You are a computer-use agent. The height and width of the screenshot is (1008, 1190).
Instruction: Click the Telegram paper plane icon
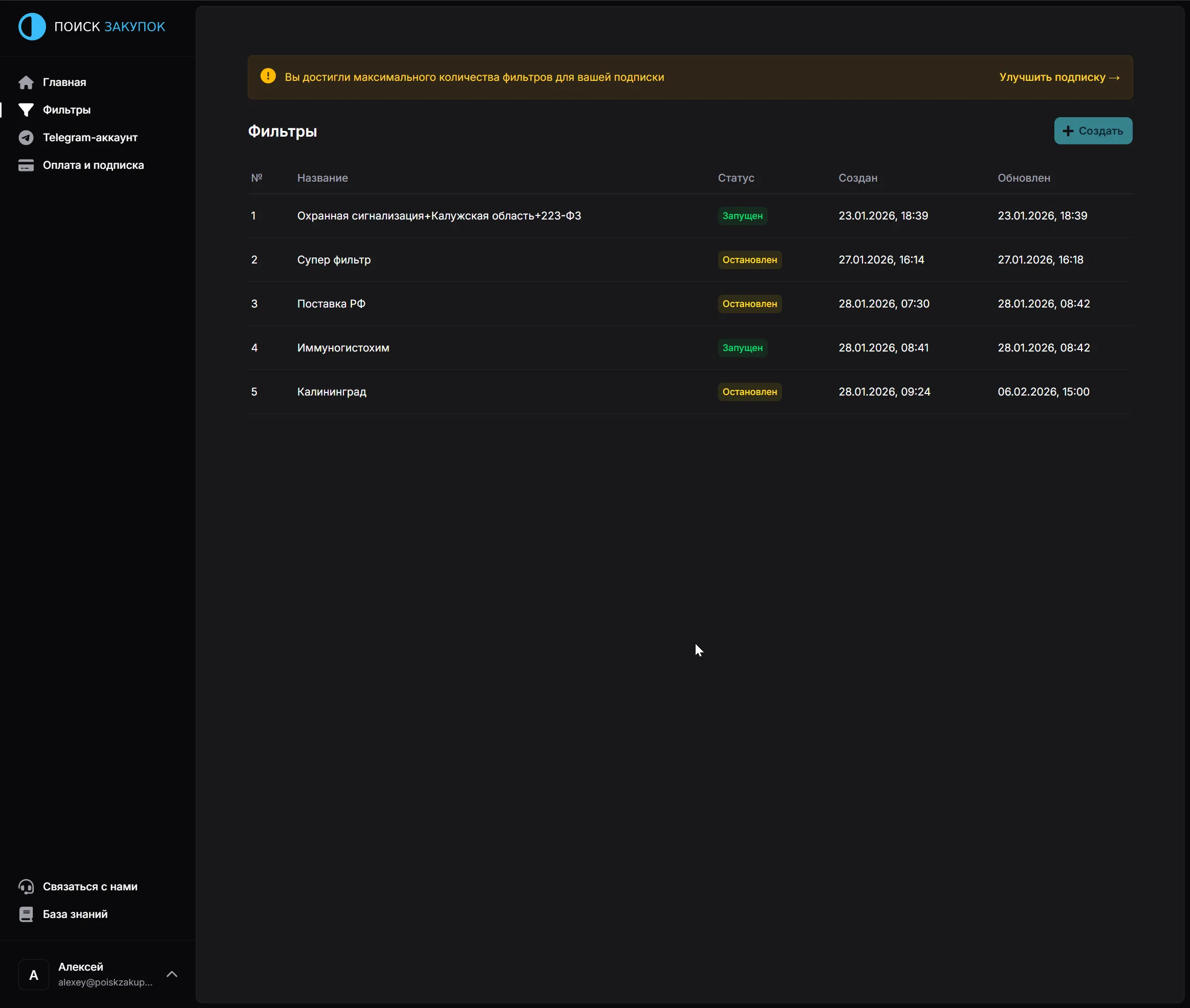pyautogui.click(x=26, y=138)
